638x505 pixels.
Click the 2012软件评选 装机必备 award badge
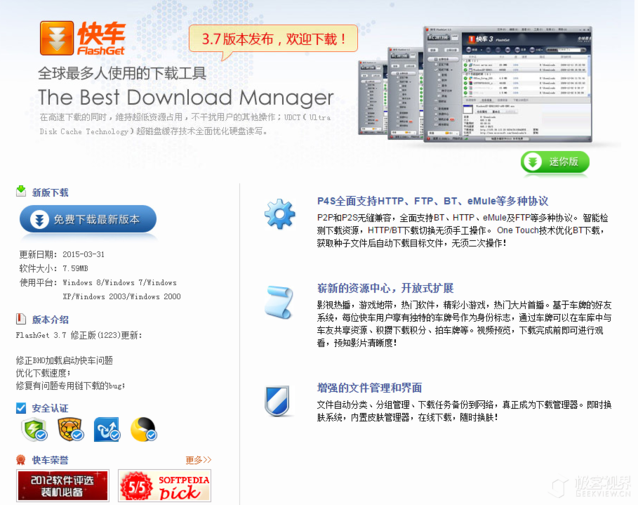click(63, 485)
